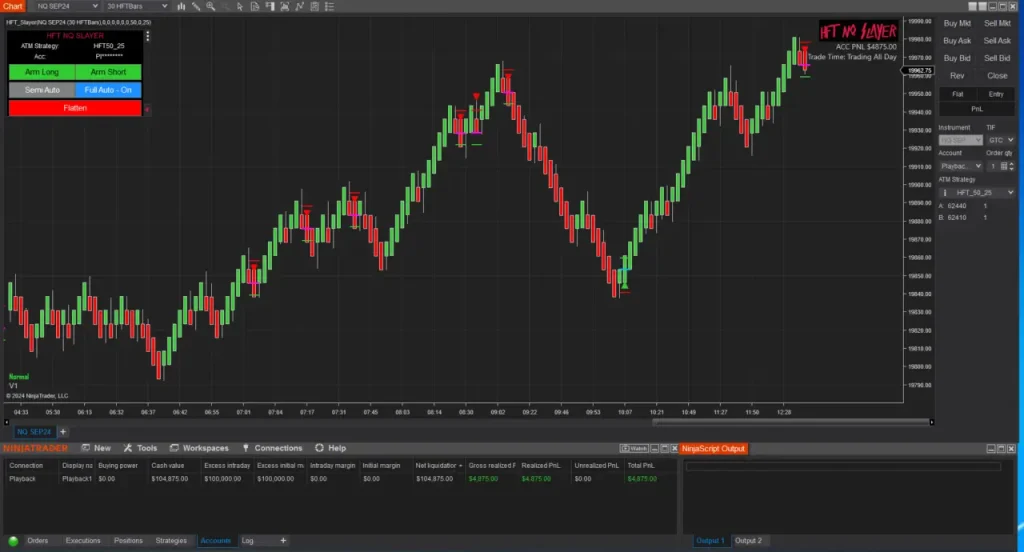The height and width of the screenshot is (552, 1024).
Task: Toggle Arm Long
Action: (42, 72)
